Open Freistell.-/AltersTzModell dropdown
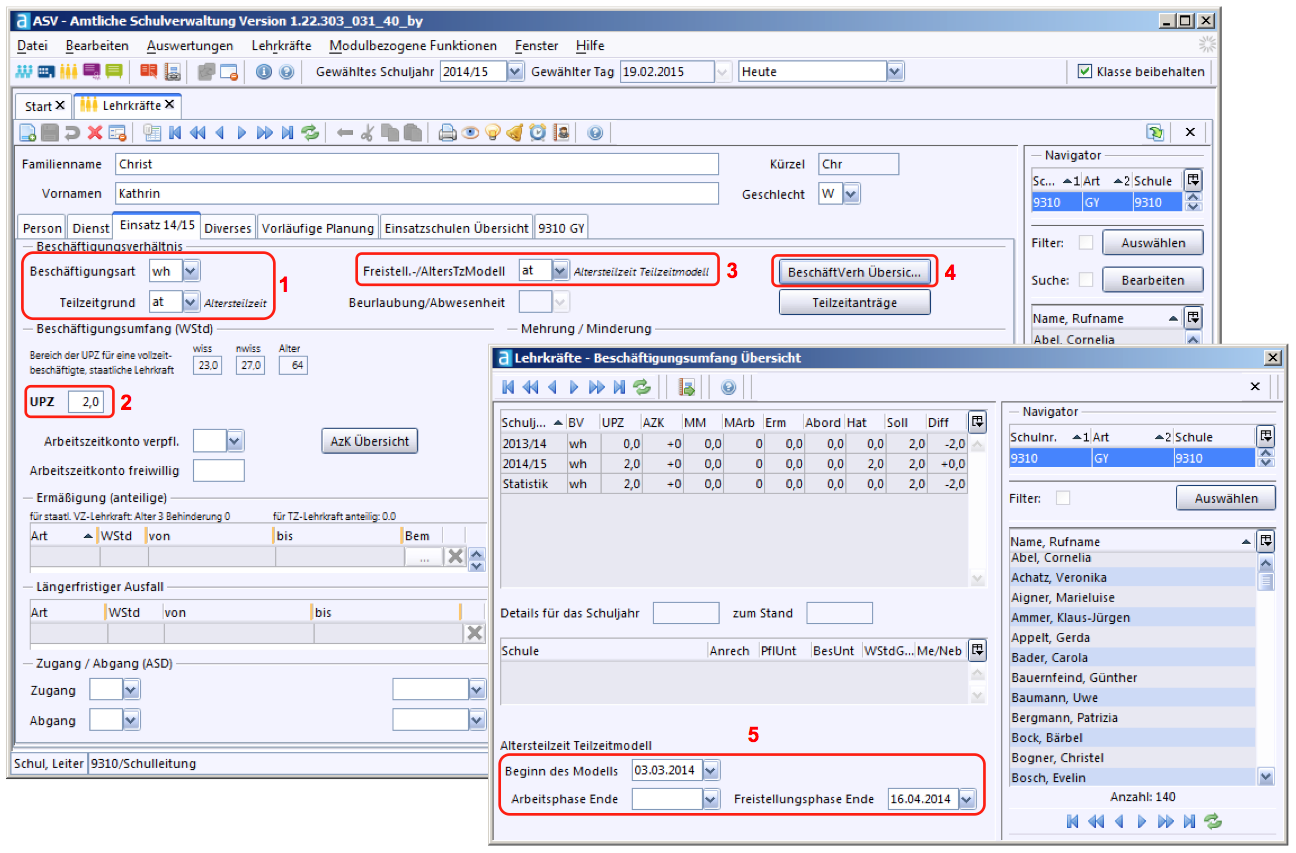1296x853 pixels. (561, 270)
